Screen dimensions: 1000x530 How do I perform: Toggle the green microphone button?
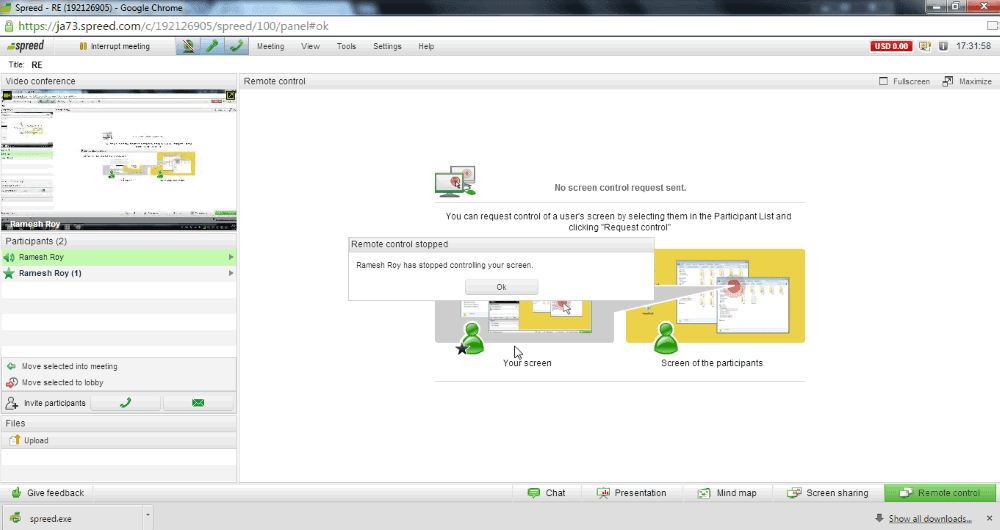[x=212, y=46]
